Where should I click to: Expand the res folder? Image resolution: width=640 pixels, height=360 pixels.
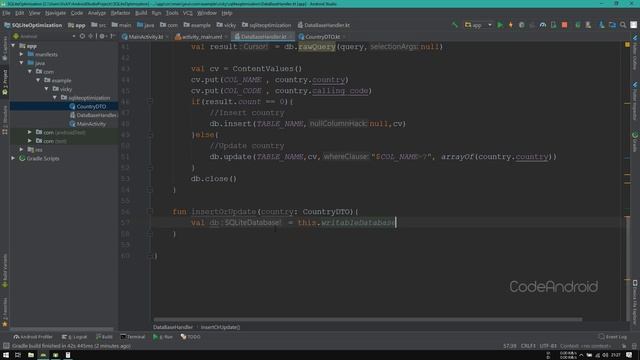coord(22,149)
